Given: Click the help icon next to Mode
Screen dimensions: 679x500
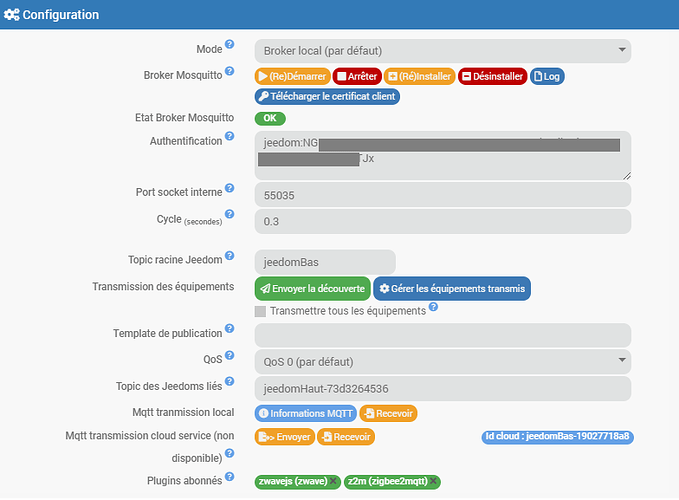Looking at the screenshot, I should [x=230, y=45].
